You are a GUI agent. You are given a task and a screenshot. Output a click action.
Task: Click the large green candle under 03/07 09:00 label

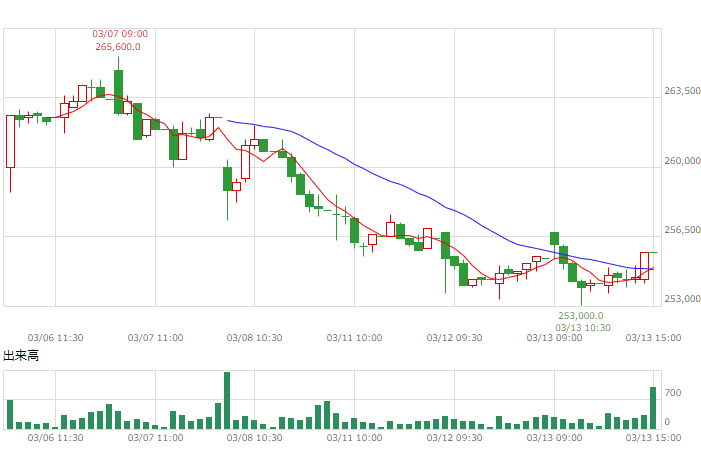[118, 92]
